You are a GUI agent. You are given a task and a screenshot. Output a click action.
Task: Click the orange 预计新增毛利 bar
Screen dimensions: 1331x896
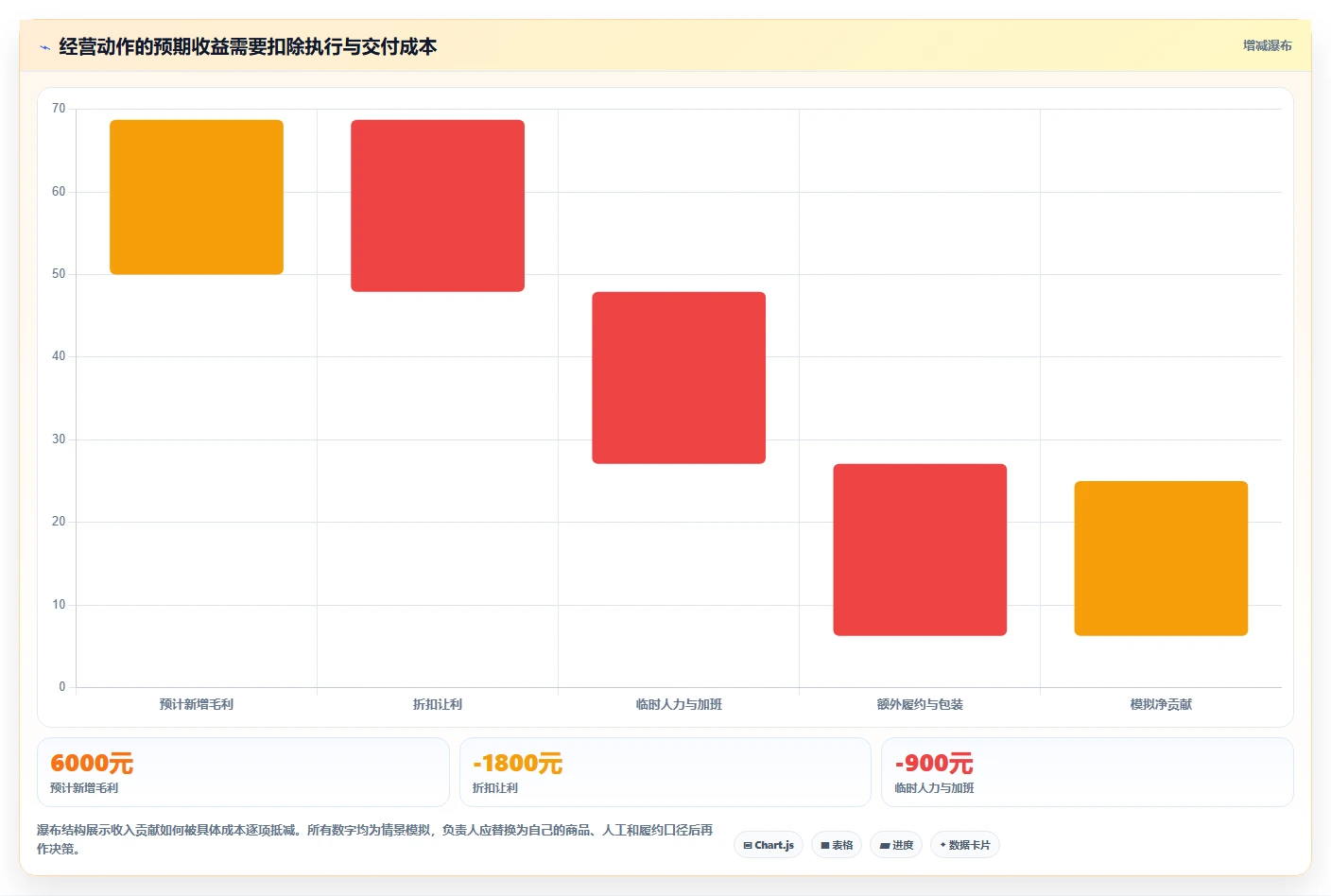197,197
